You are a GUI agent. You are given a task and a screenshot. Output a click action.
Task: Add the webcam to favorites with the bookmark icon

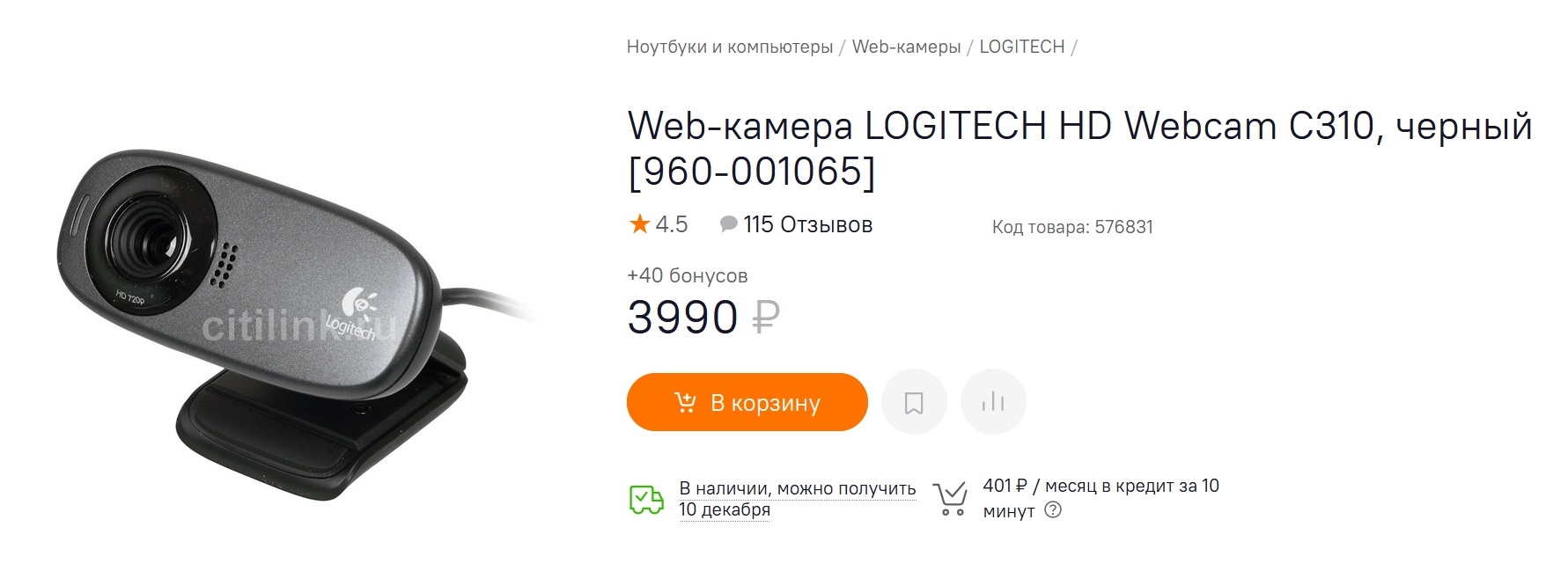914,403
